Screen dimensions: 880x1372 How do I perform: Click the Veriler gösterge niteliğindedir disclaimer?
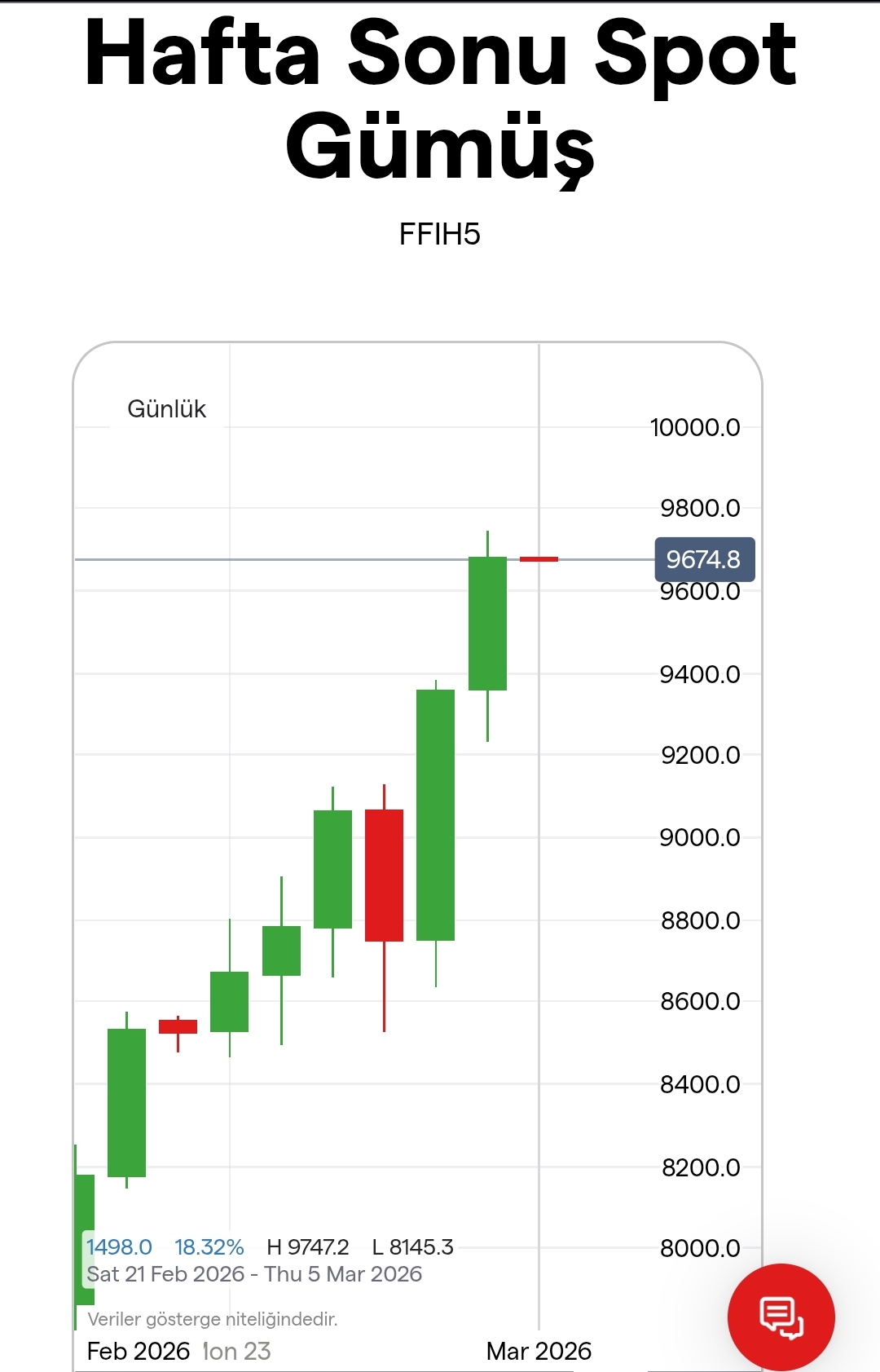(x=212, y=1319)
